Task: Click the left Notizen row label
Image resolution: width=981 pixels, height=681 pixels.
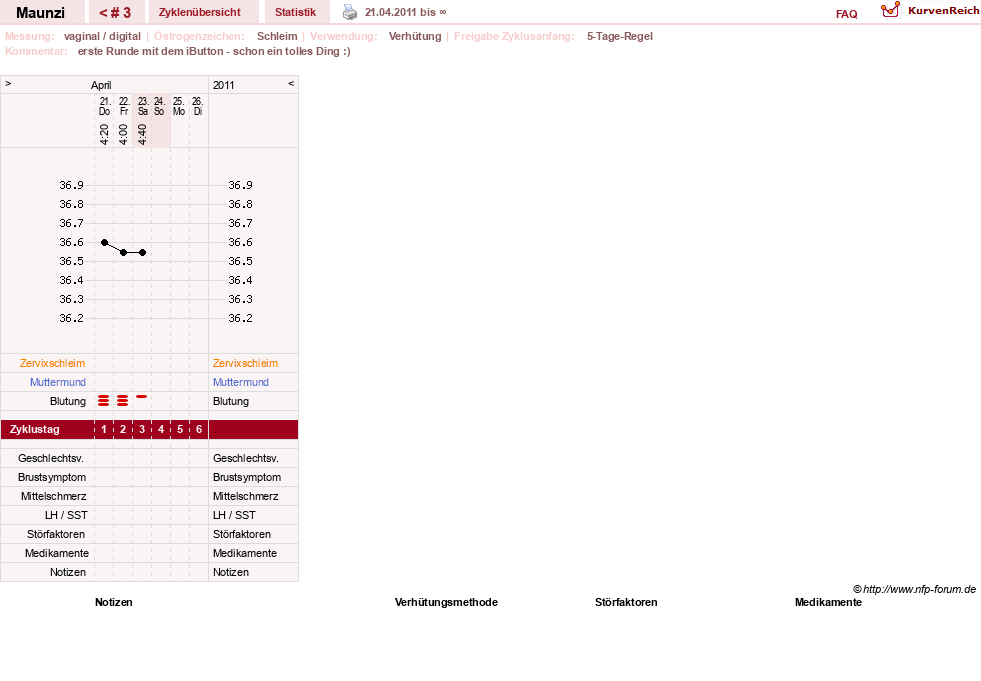Action: (68, 572)
